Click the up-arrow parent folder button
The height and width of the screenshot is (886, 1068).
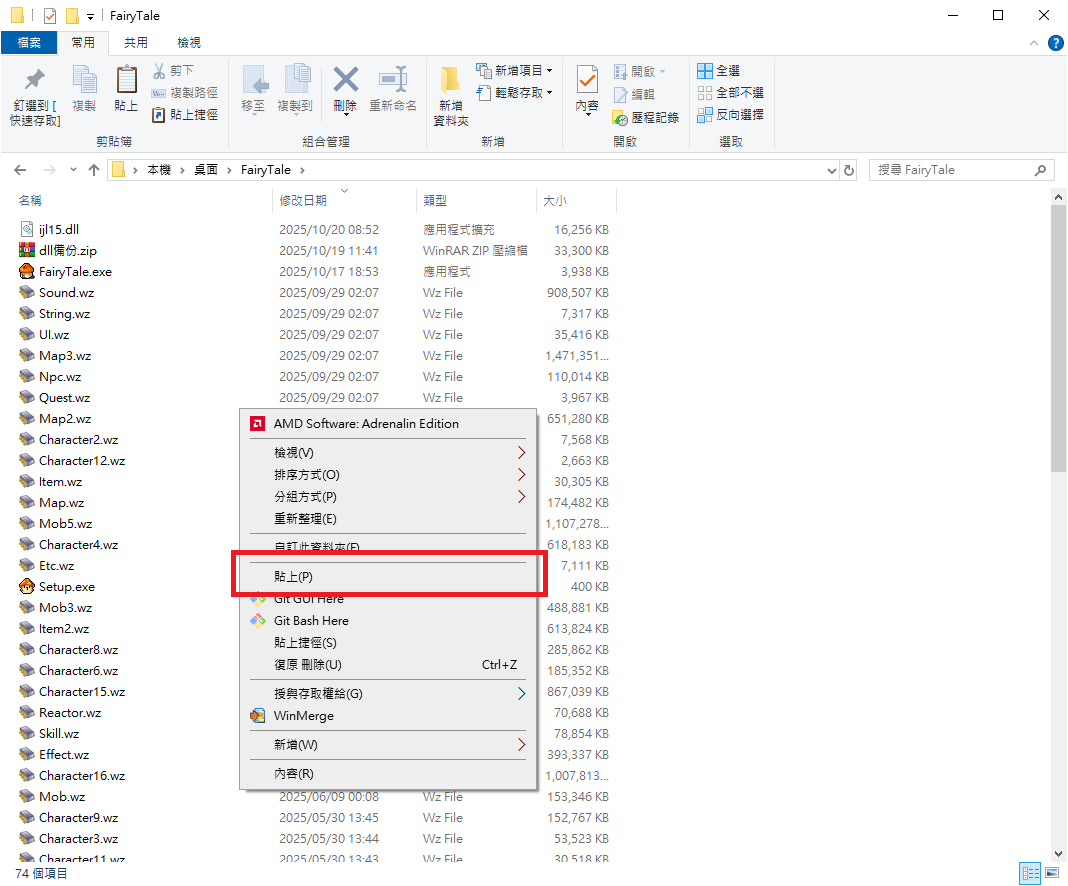pos(94,170)
